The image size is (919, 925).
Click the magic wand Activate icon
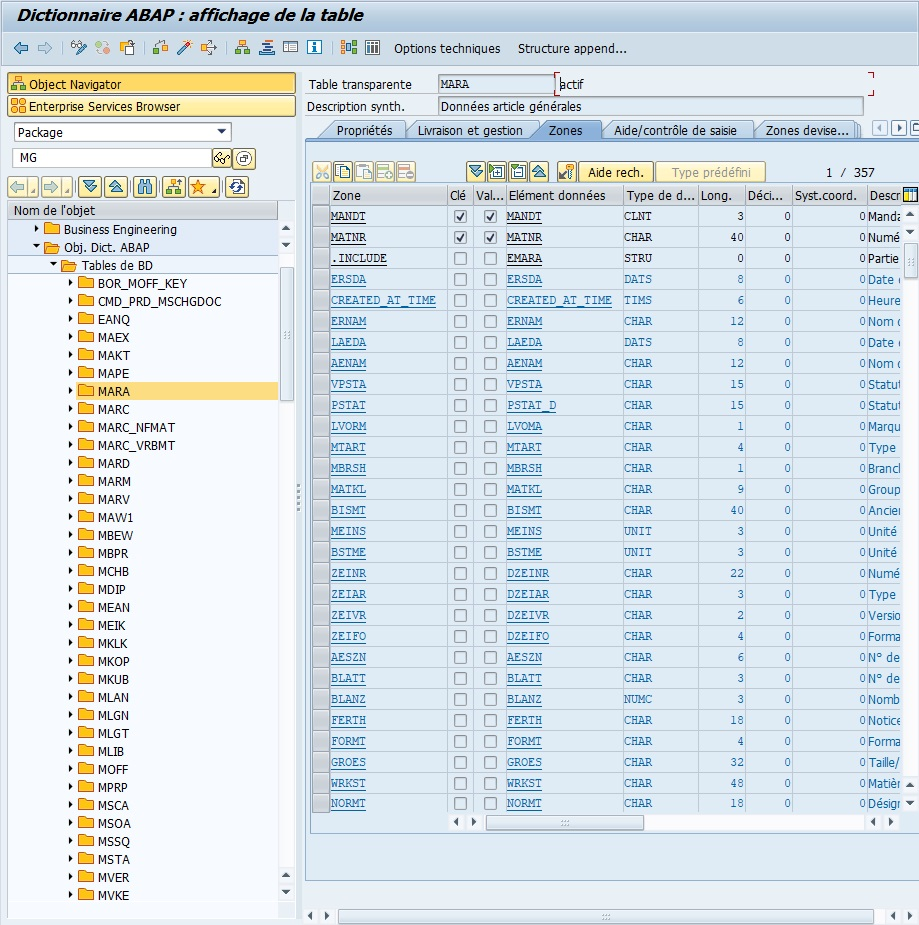184,48
